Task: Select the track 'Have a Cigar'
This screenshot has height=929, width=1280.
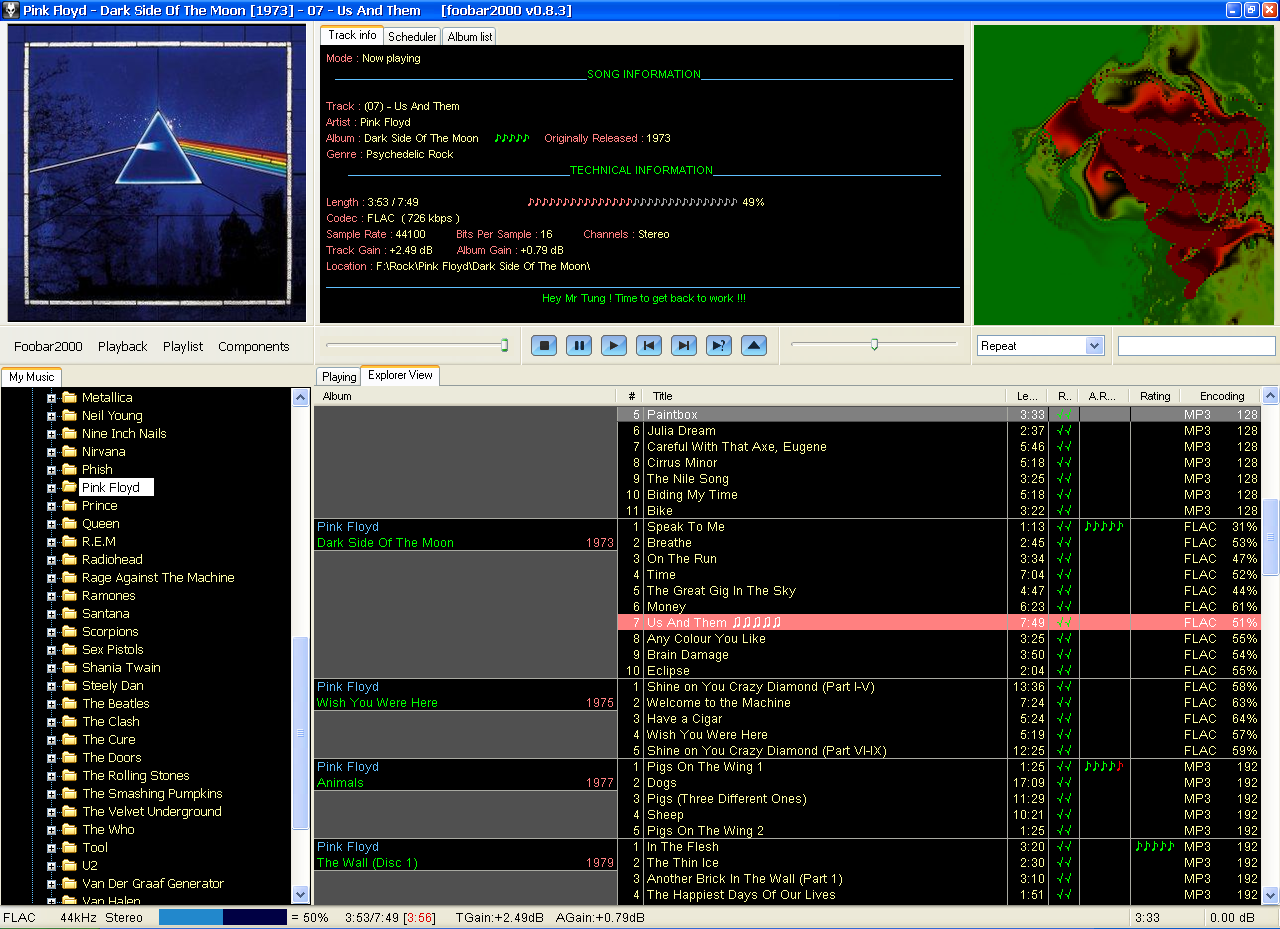Action: click(684, 719)
